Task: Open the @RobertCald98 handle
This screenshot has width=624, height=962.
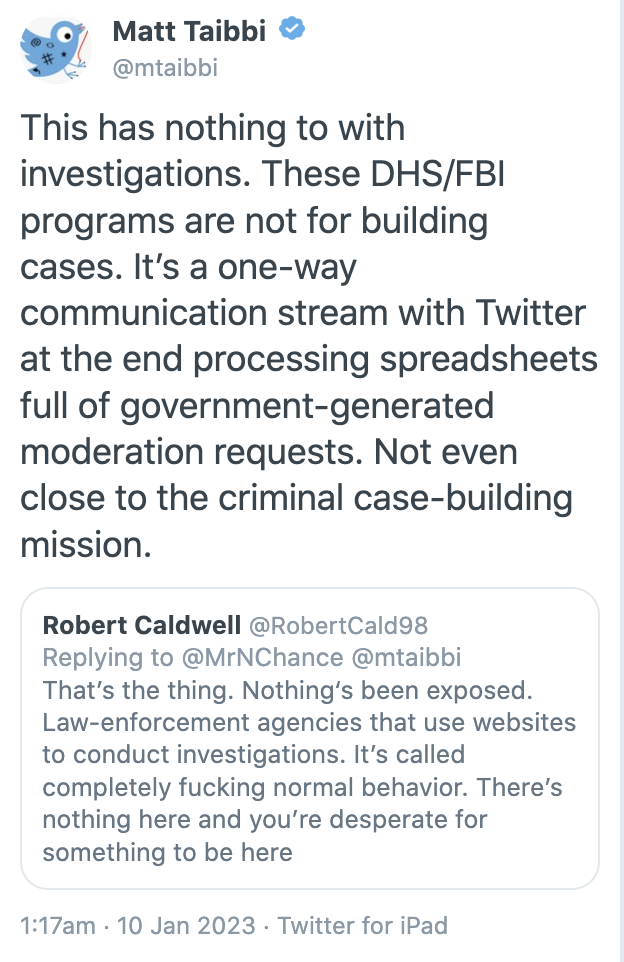Action: click(x=338, y=625)
